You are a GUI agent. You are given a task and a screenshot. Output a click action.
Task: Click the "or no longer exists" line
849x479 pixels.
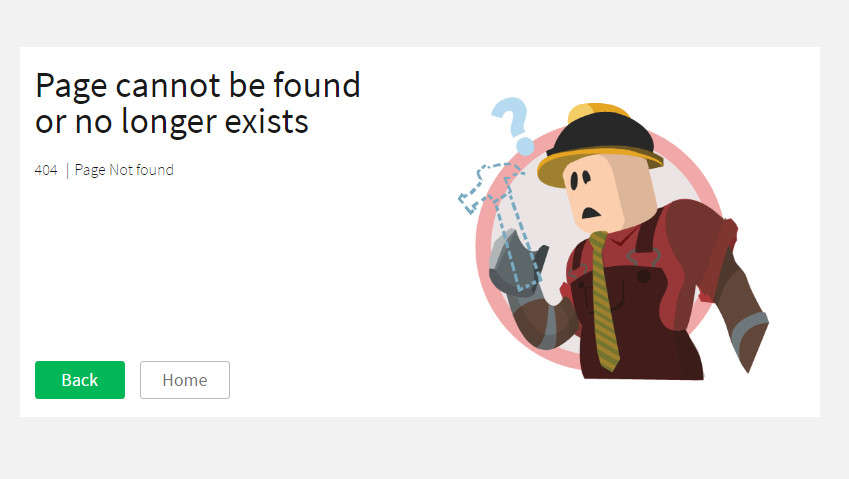pos(172,121)
